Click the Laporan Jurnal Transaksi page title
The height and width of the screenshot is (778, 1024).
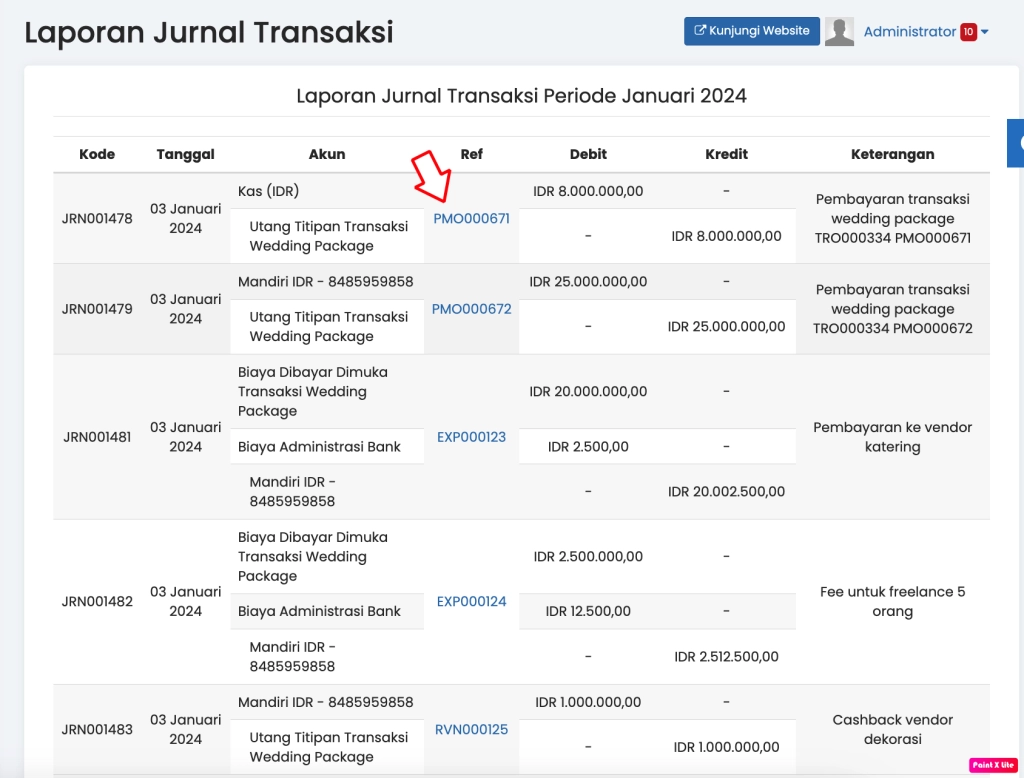point(209,32)
